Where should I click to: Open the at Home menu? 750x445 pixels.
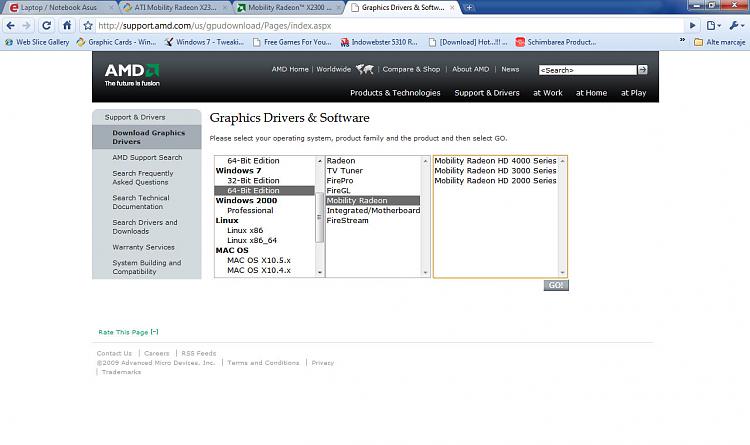coord(591,93)
